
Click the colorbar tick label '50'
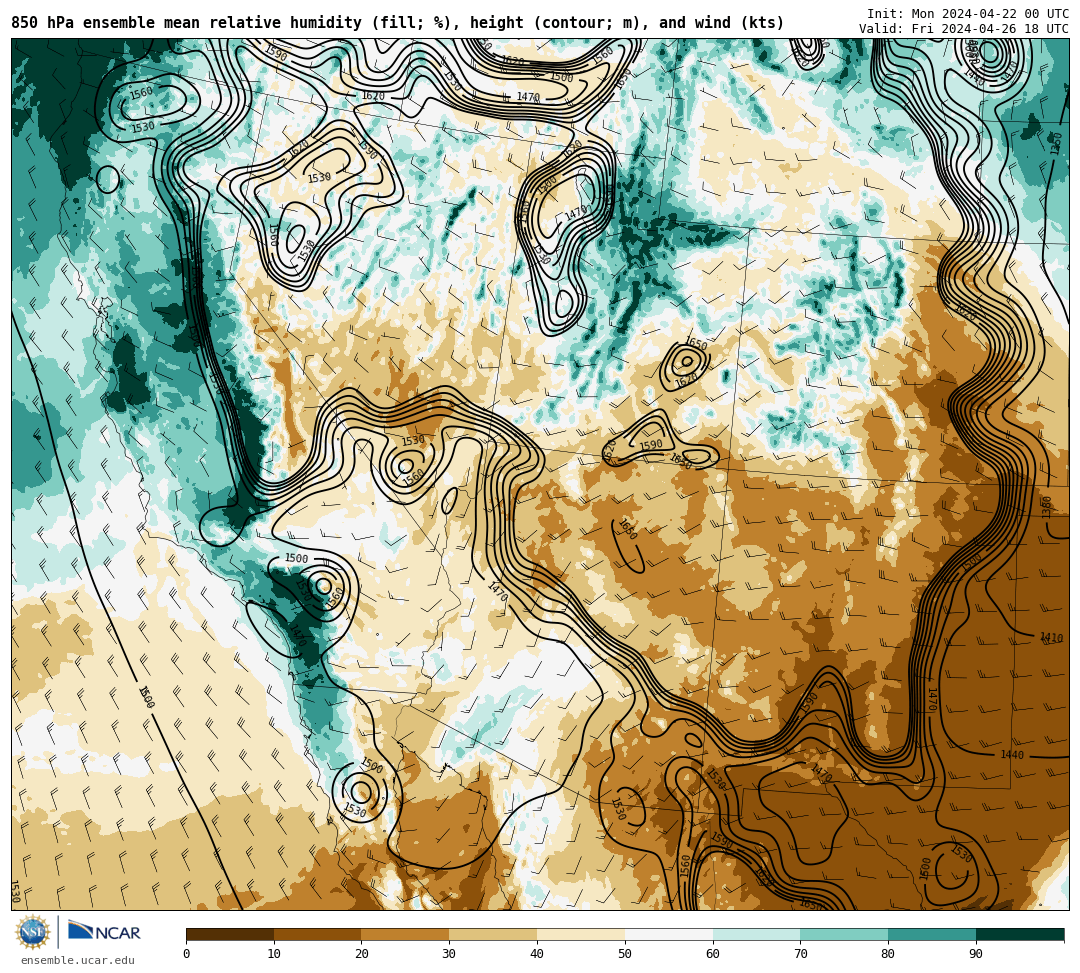coord(625,954)
